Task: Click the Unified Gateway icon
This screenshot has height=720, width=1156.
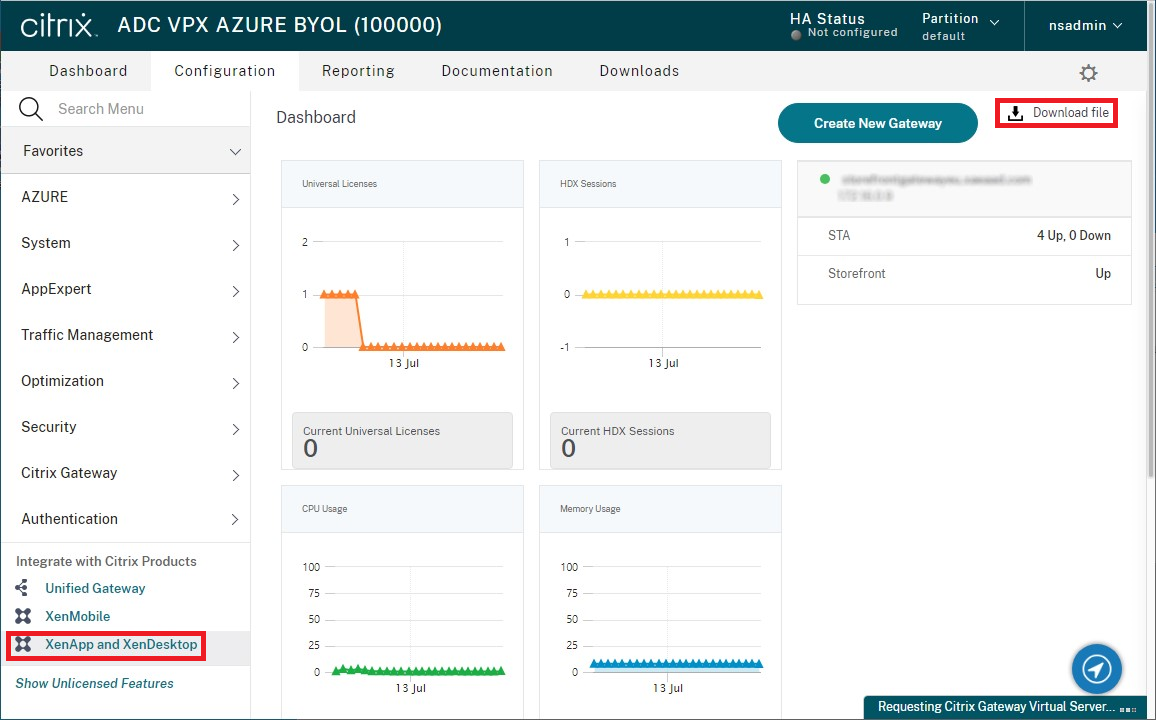Action: tap(22, 588)
